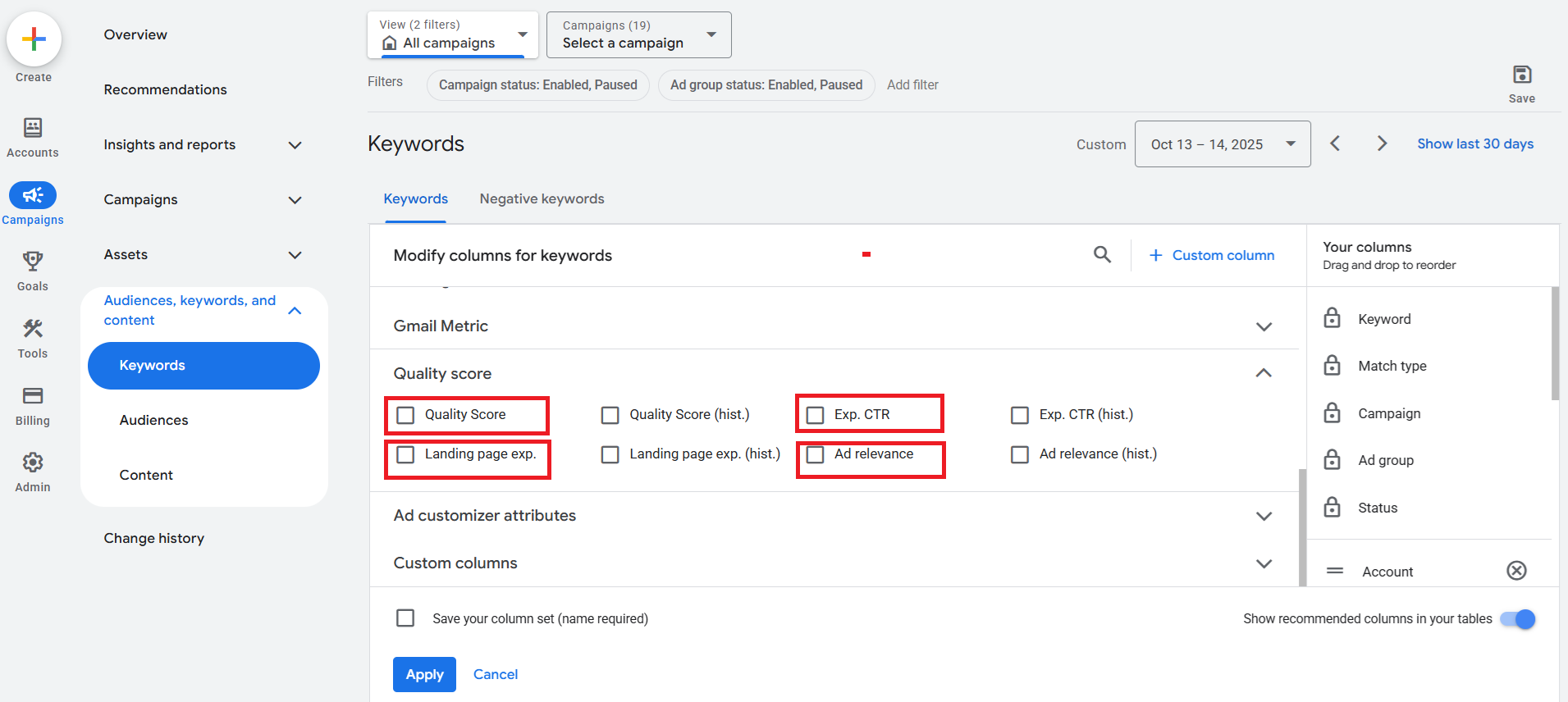Remove Account column with the X icon
This screenshot has height=702, width=1568.
coord(1516,571)
